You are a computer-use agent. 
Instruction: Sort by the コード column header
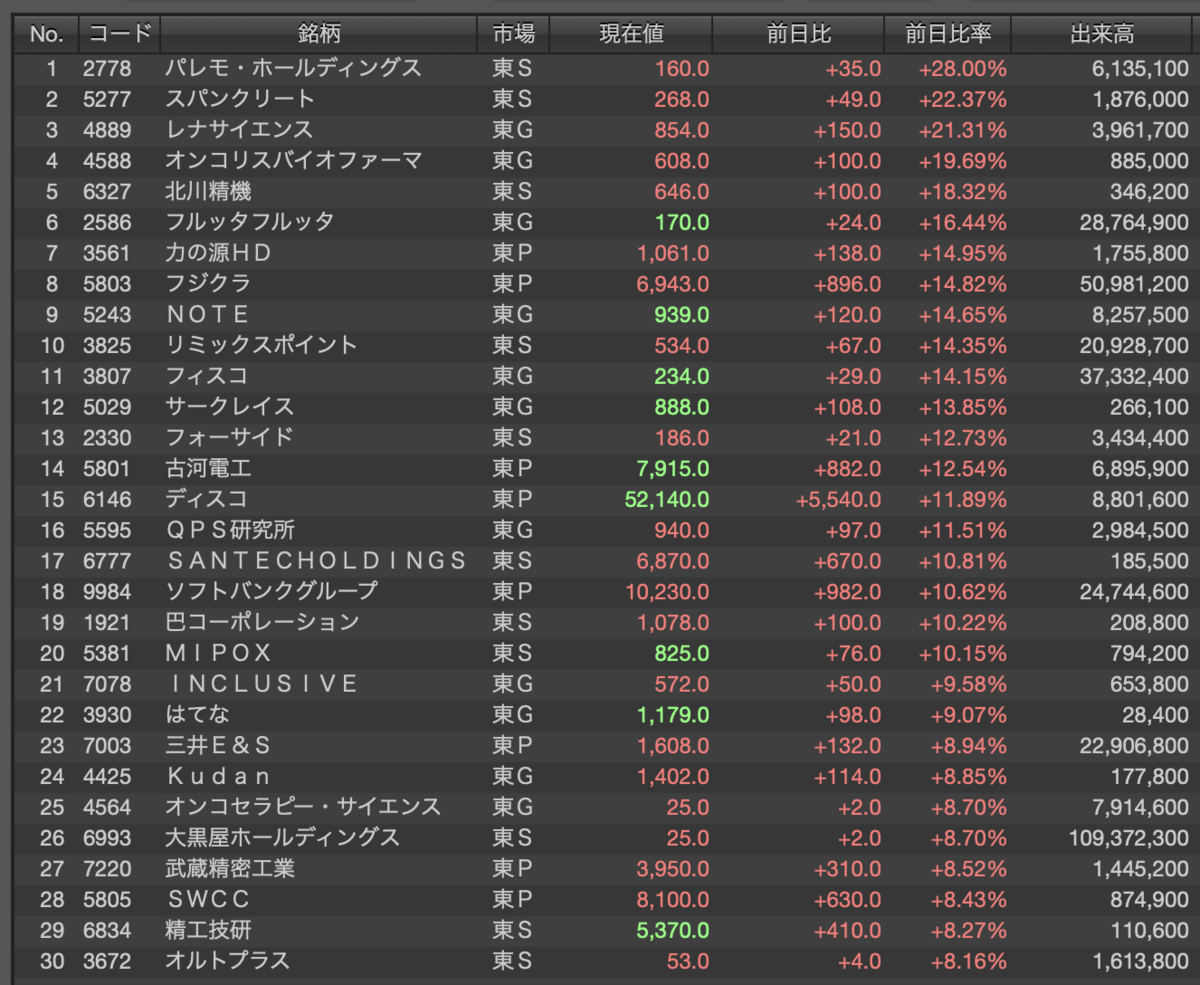119,34
